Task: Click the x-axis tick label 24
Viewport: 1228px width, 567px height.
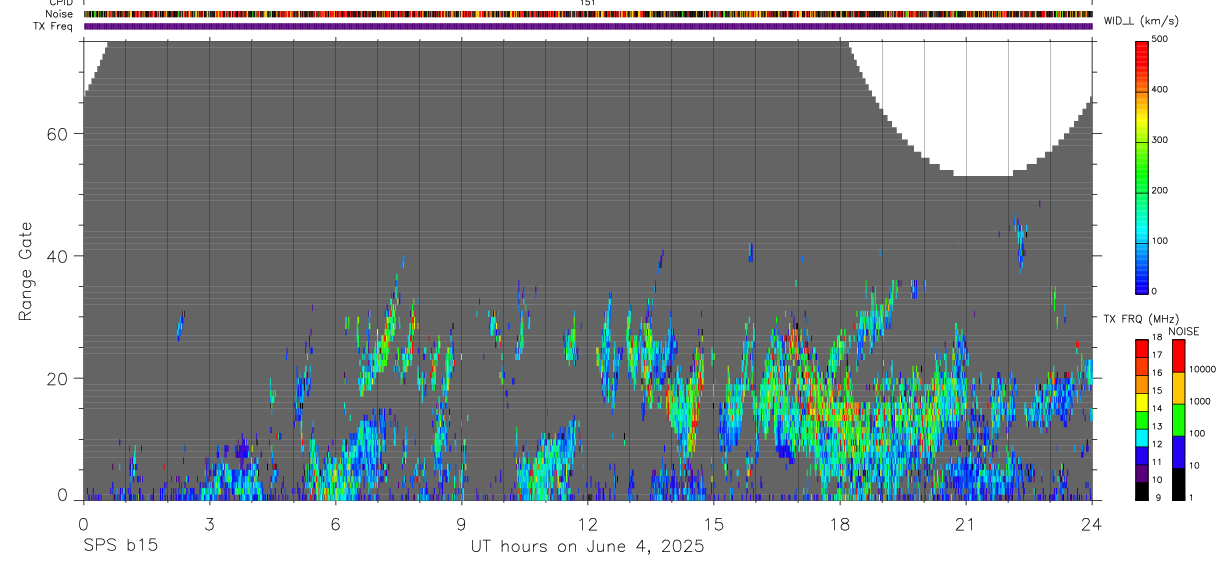Action: pyautogui.click(x=1091, y=524)
